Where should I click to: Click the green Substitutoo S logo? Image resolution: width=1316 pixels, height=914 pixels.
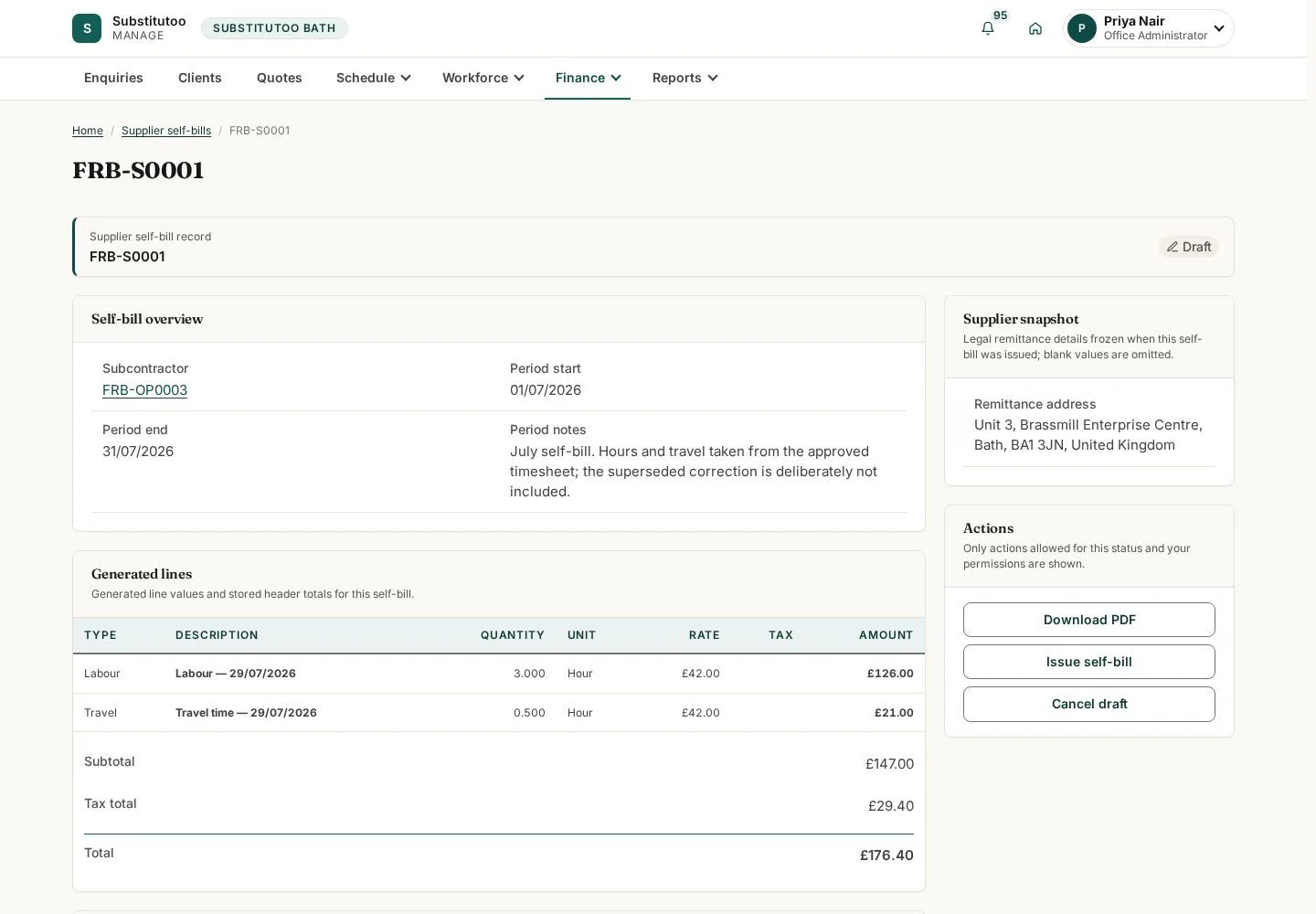pos(87,28)
